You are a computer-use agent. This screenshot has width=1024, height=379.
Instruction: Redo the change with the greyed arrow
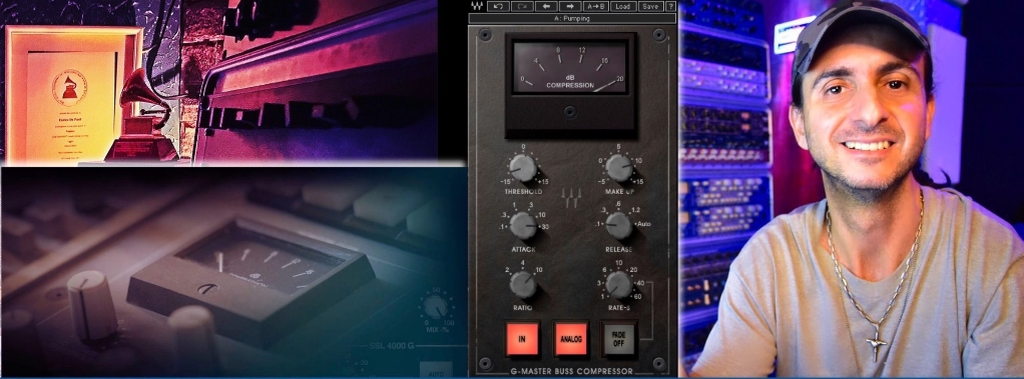click(x=522, y=6)
